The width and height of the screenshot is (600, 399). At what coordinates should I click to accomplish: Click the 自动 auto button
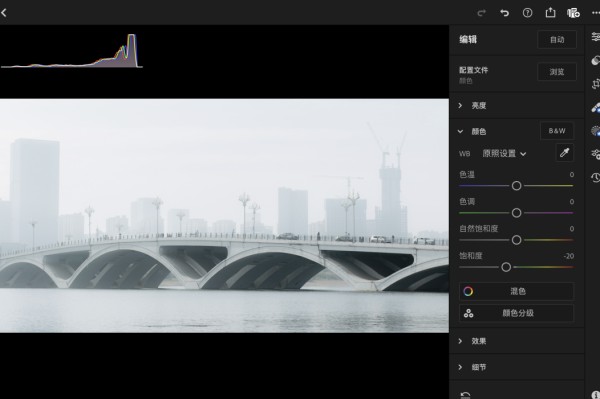click(557, 39)
